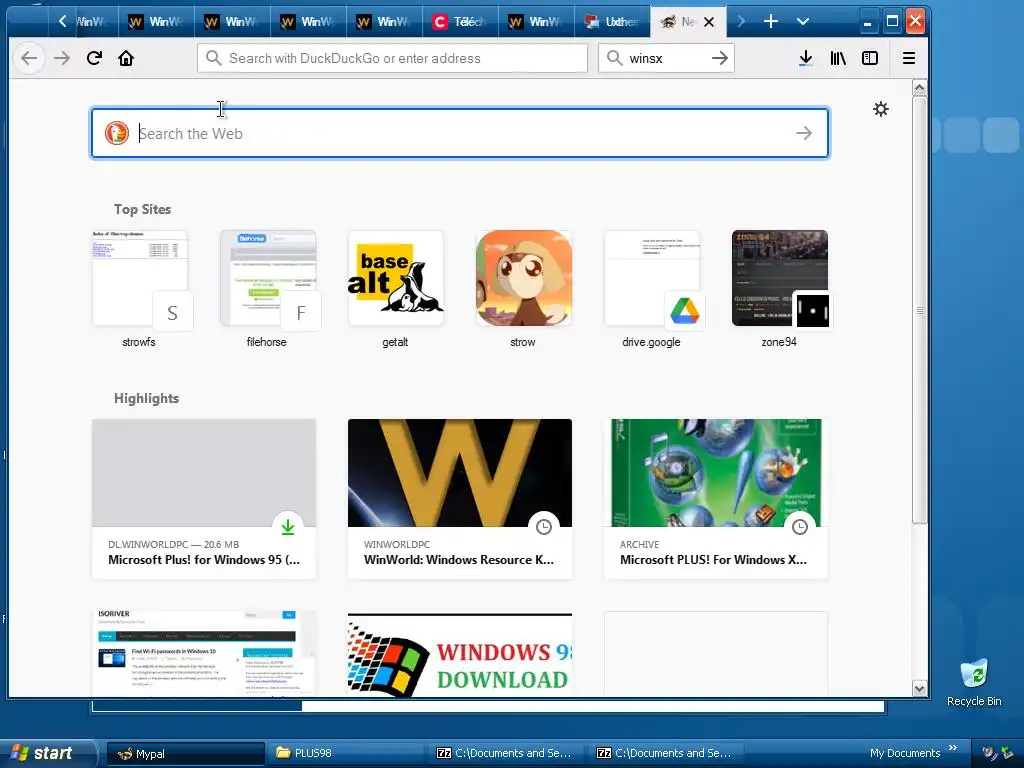The width and height of the screenshot is (1024, 768).
Task: Click the vertical scrollbar thumb
Action: 920,310
